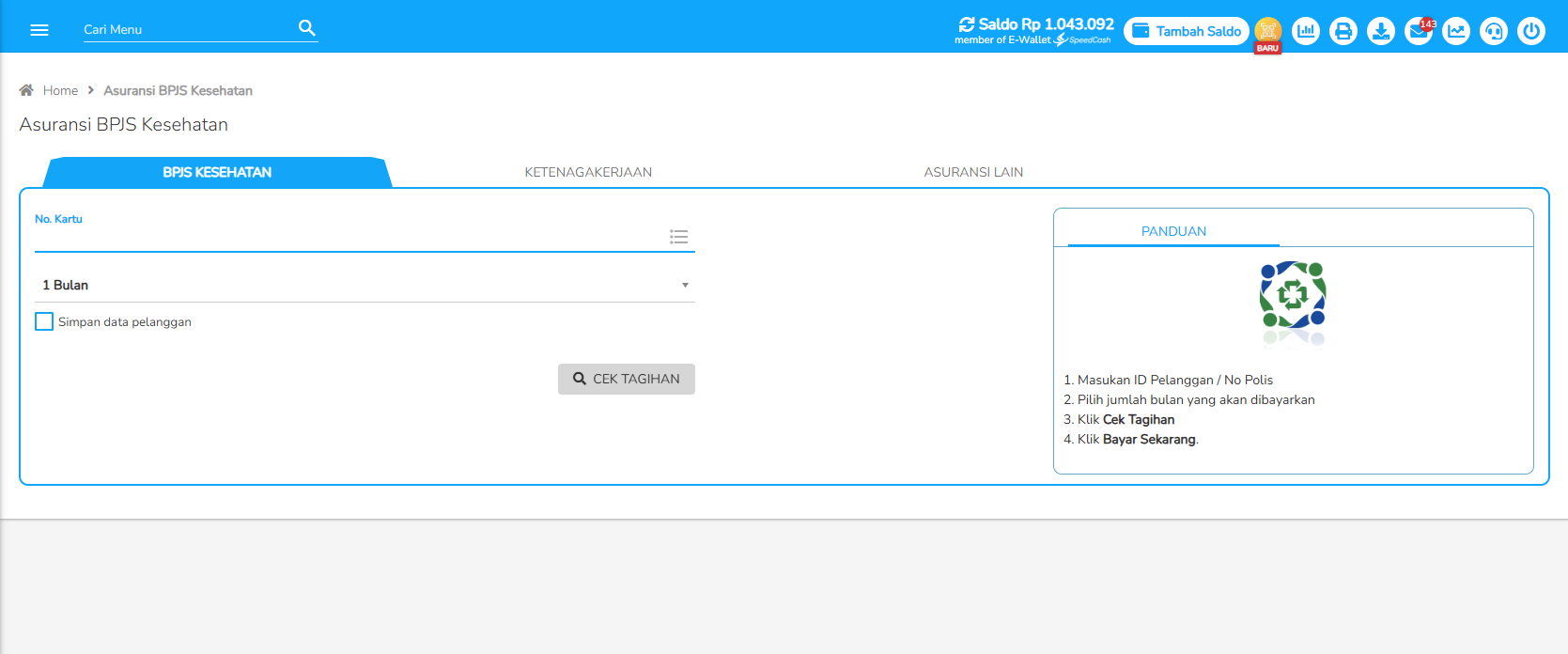Switch to the ASURANSI LAIN tab
Screen dimensions: 1568x654
pyautogui.click(x=973, y=172)
